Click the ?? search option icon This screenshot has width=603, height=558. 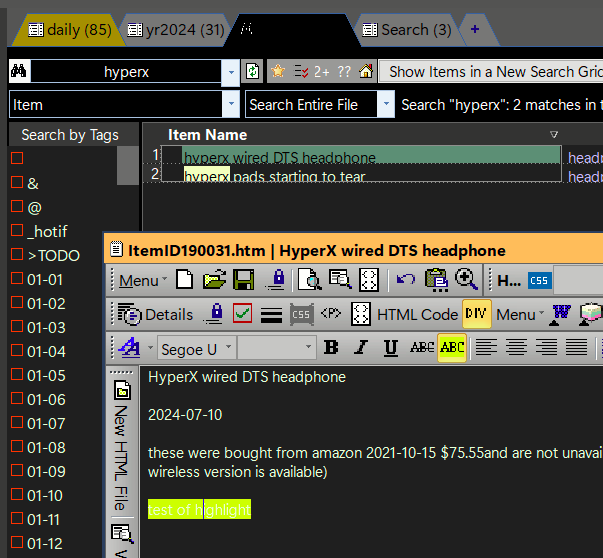344,72
